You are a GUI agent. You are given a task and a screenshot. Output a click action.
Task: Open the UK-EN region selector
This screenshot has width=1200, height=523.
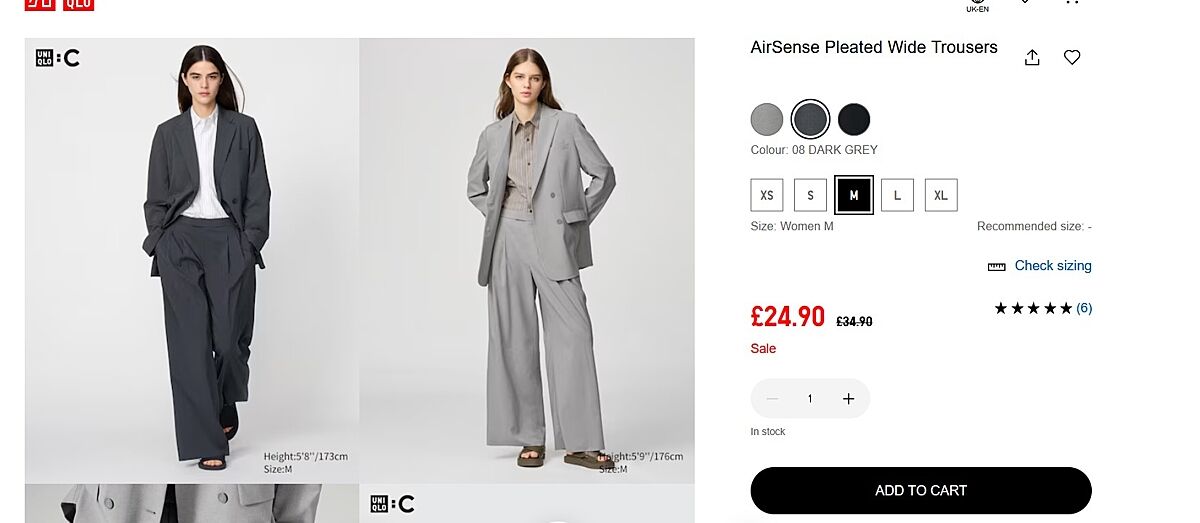point(977,6)
